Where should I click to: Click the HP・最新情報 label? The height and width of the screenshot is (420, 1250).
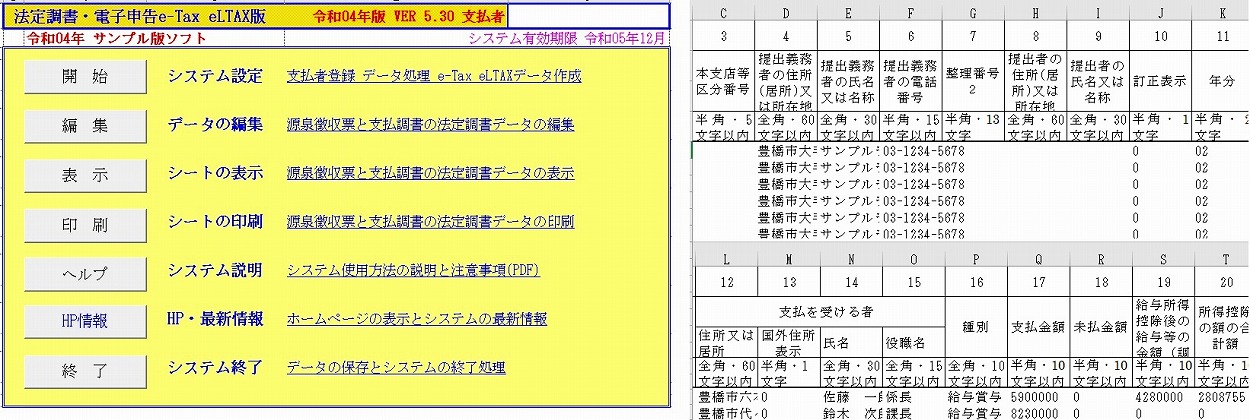point(215,319)
